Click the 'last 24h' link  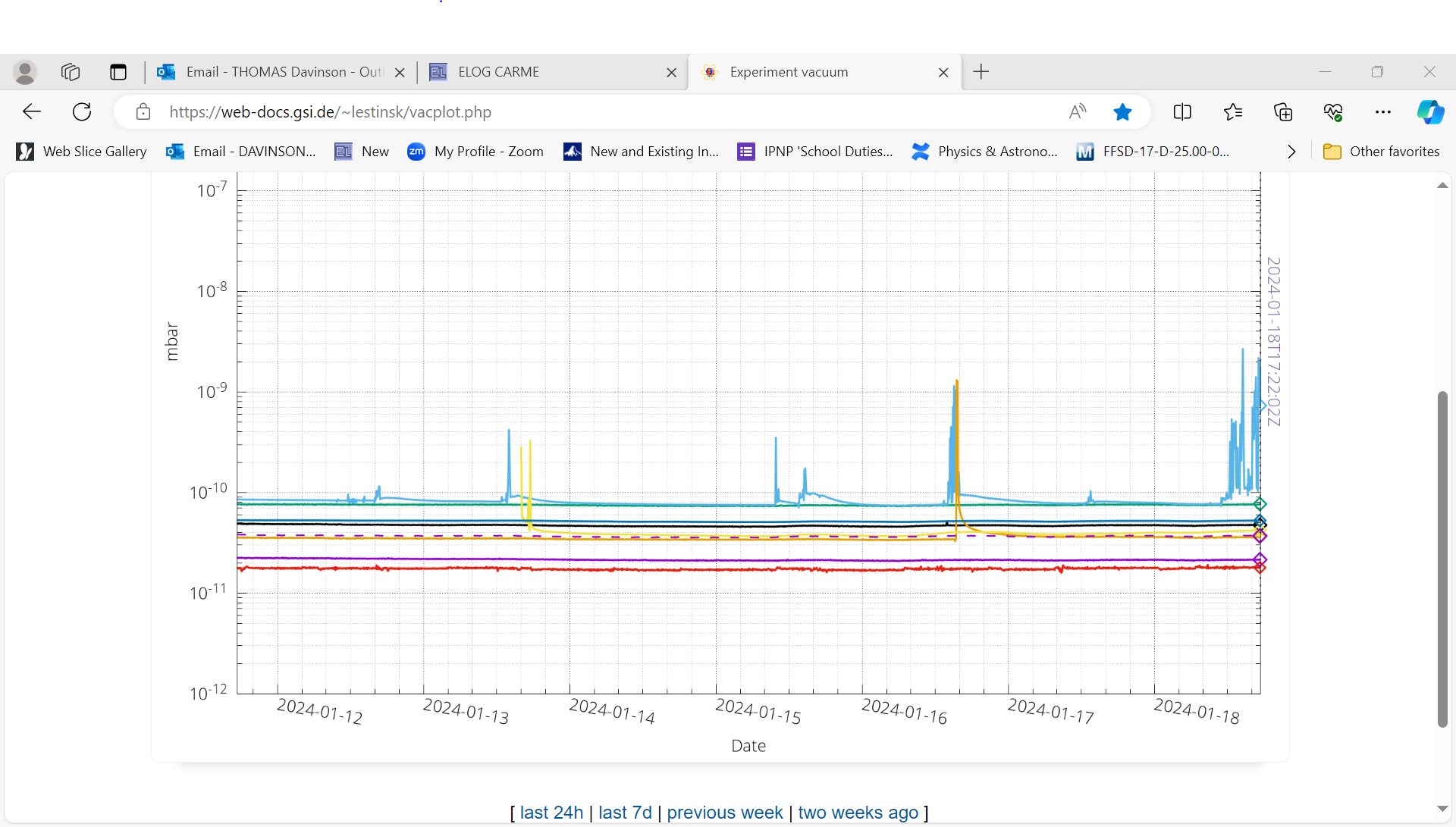[551, 813]
